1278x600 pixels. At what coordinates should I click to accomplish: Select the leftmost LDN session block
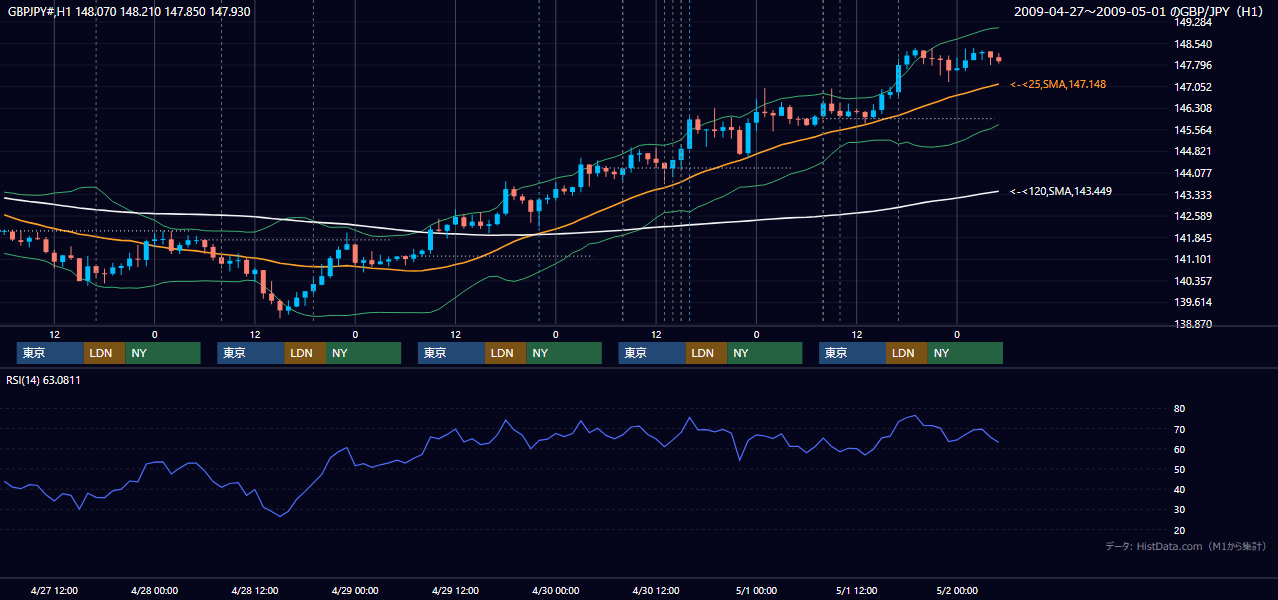(x=105, y=353)
